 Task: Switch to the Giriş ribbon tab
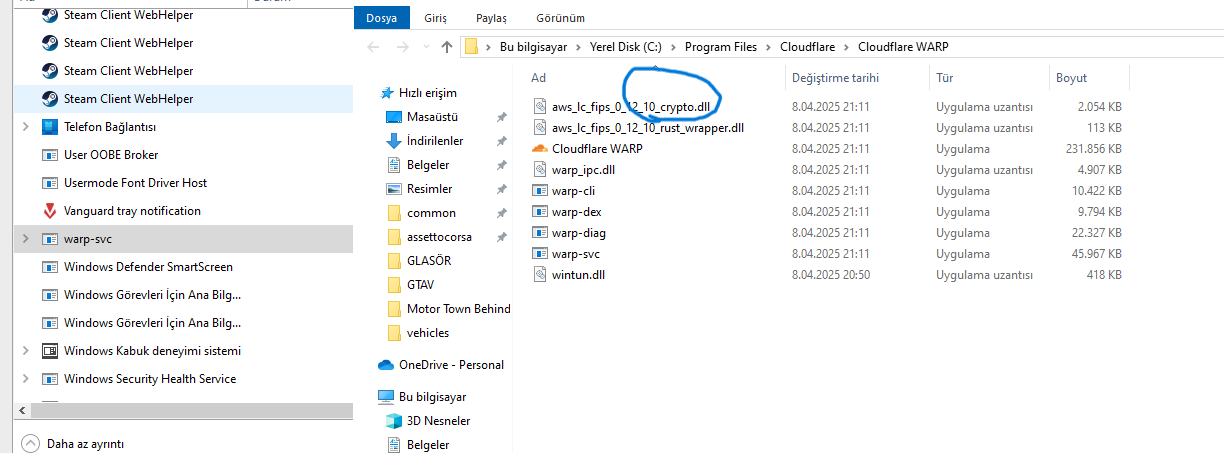pos(436,18)
